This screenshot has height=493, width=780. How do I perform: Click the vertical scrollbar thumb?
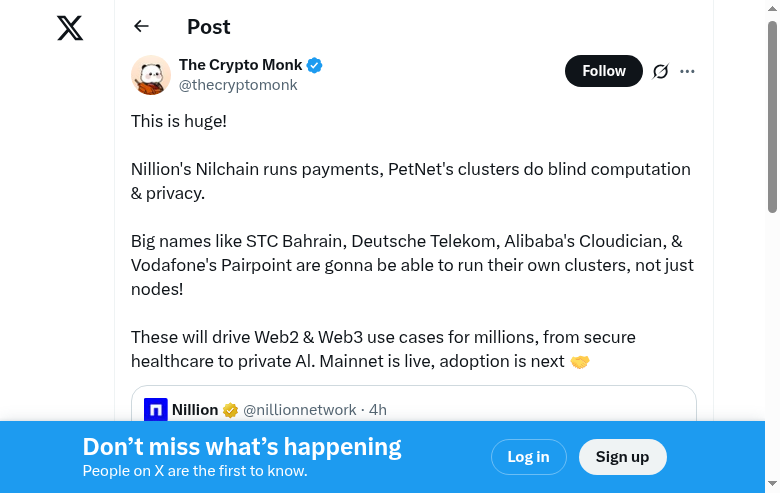point(772,115)
